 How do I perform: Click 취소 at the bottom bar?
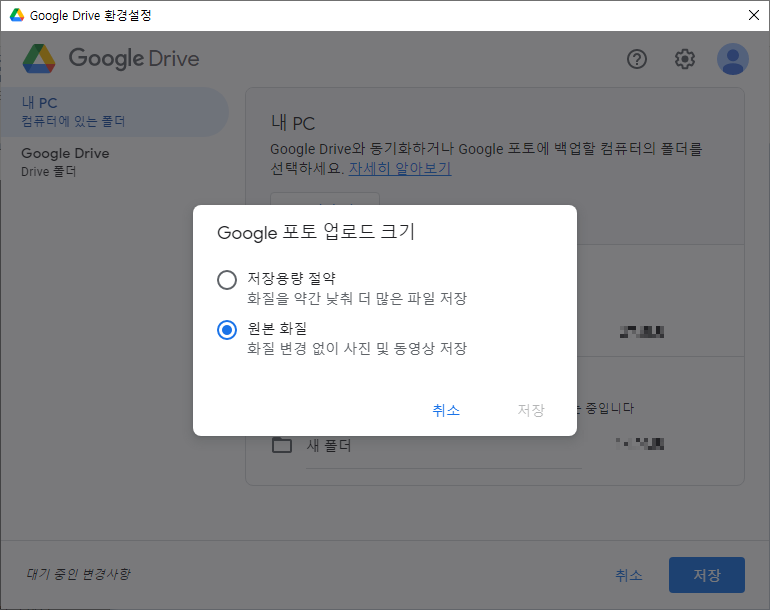(629, 575)
